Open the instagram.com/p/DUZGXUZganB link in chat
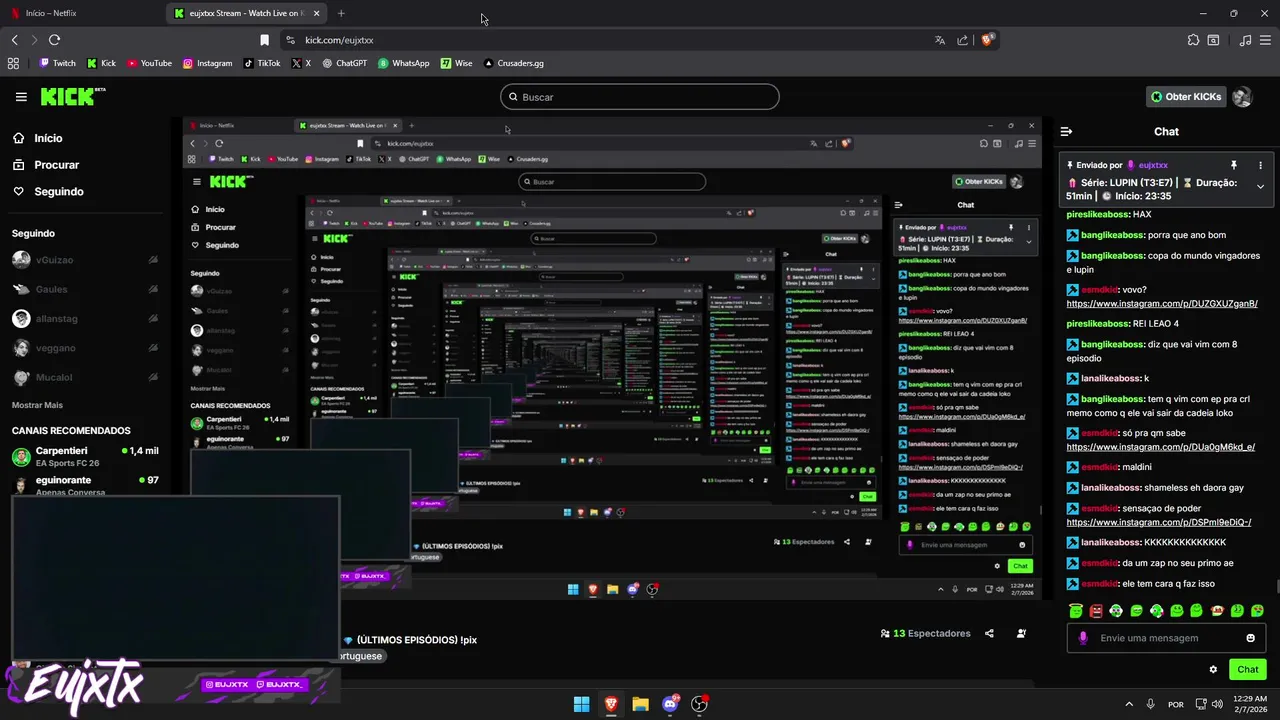The width and height of the screenshot is (1280, 720). 1162,303
